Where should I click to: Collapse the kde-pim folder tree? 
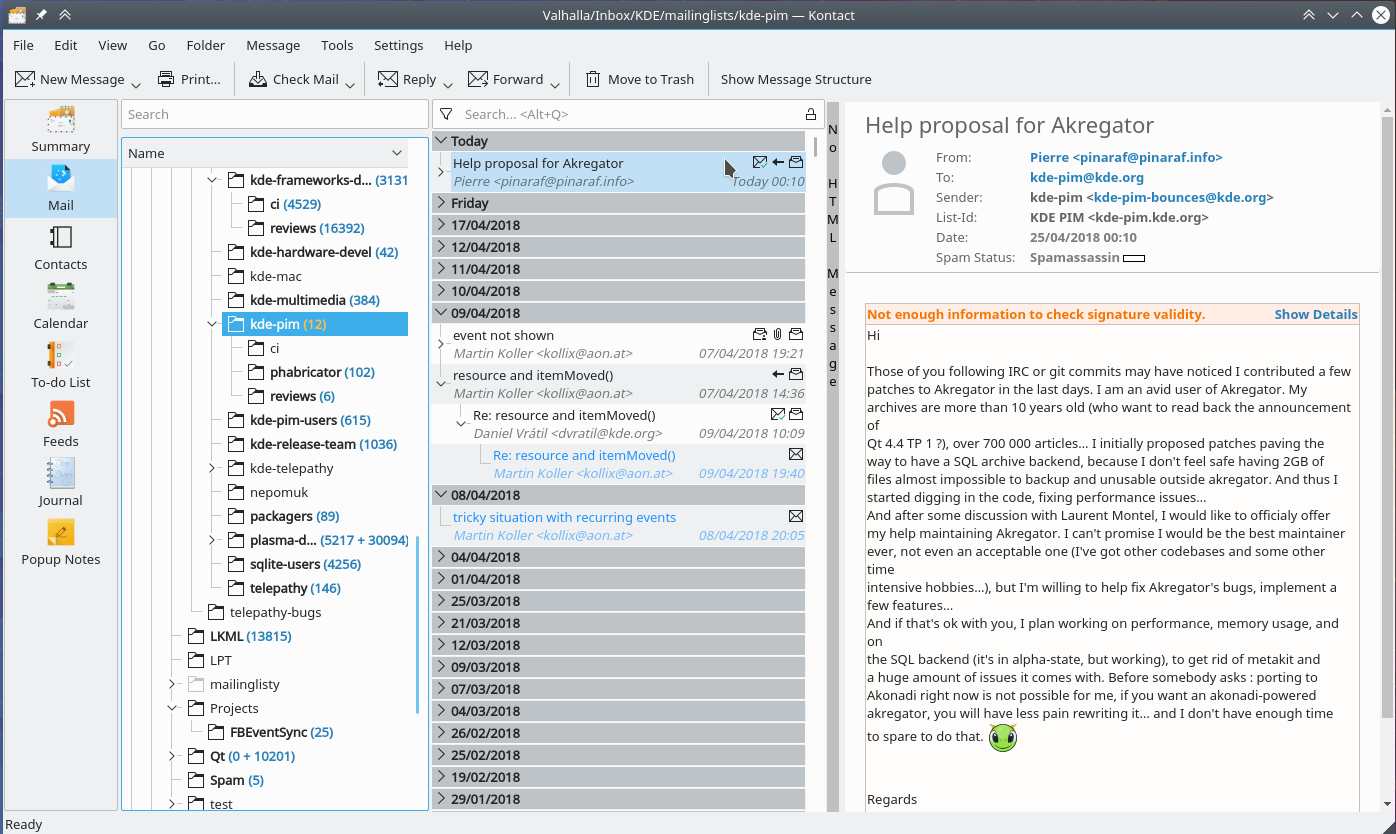coord(212,324)
